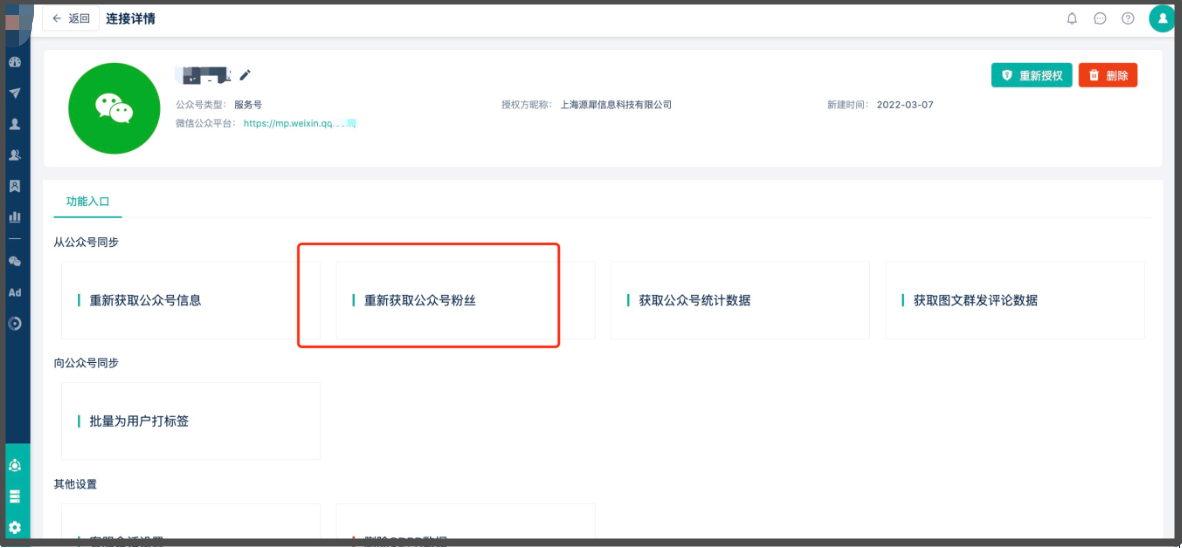Click the creation date 2022-03-07
This screenshot has width=1182, height=548.
905,105
